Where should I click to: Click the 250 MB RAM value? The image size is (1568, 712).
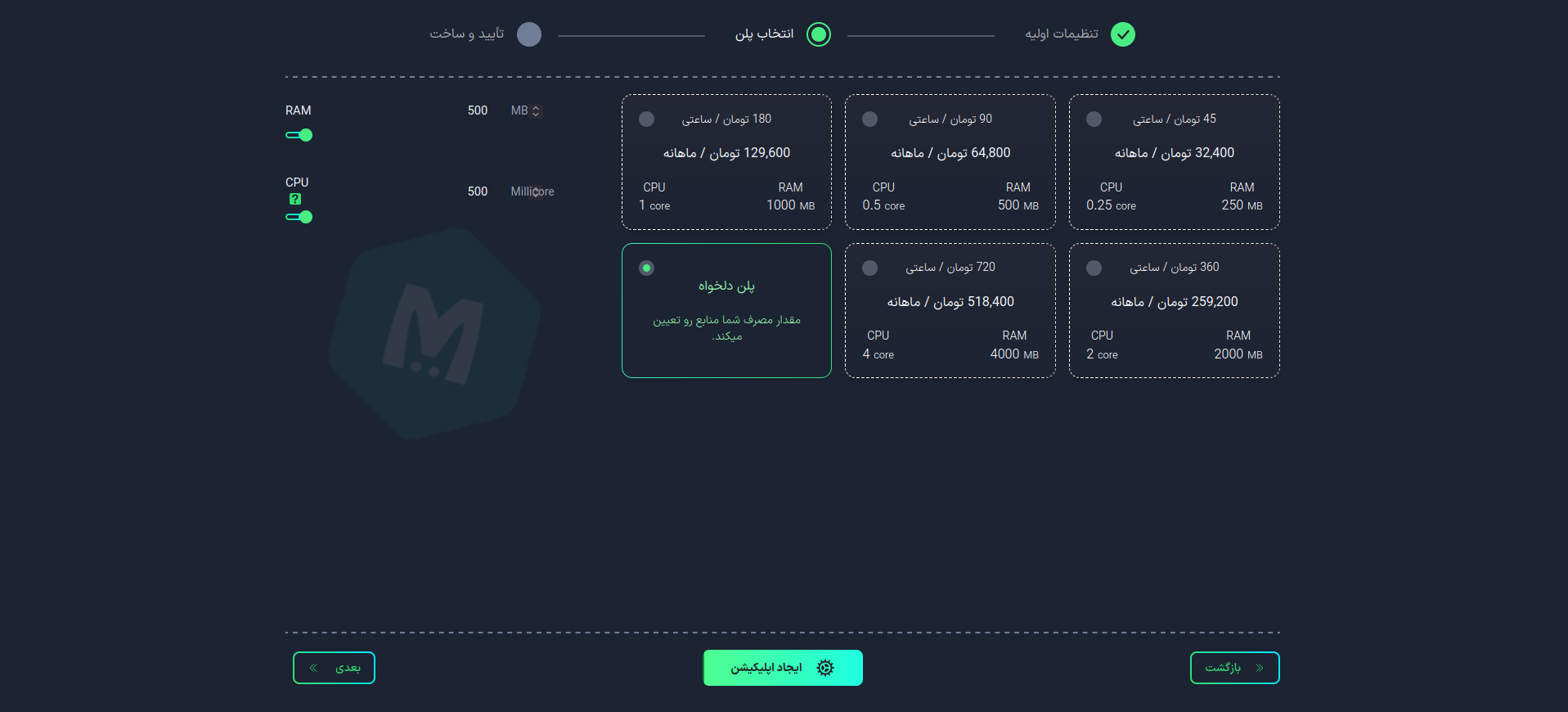point(1242,205)
